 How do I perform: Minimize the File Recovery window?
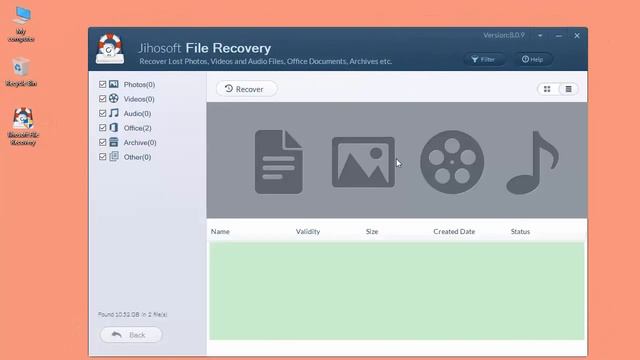tap(559, 36)
